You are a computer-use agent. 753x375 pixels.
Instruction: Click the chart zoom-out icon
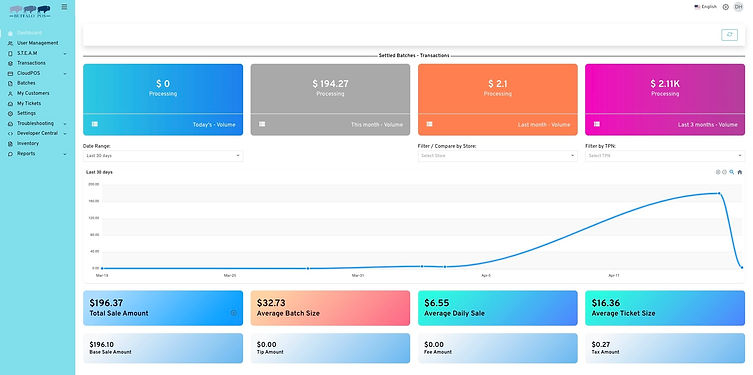coord(725,172)
